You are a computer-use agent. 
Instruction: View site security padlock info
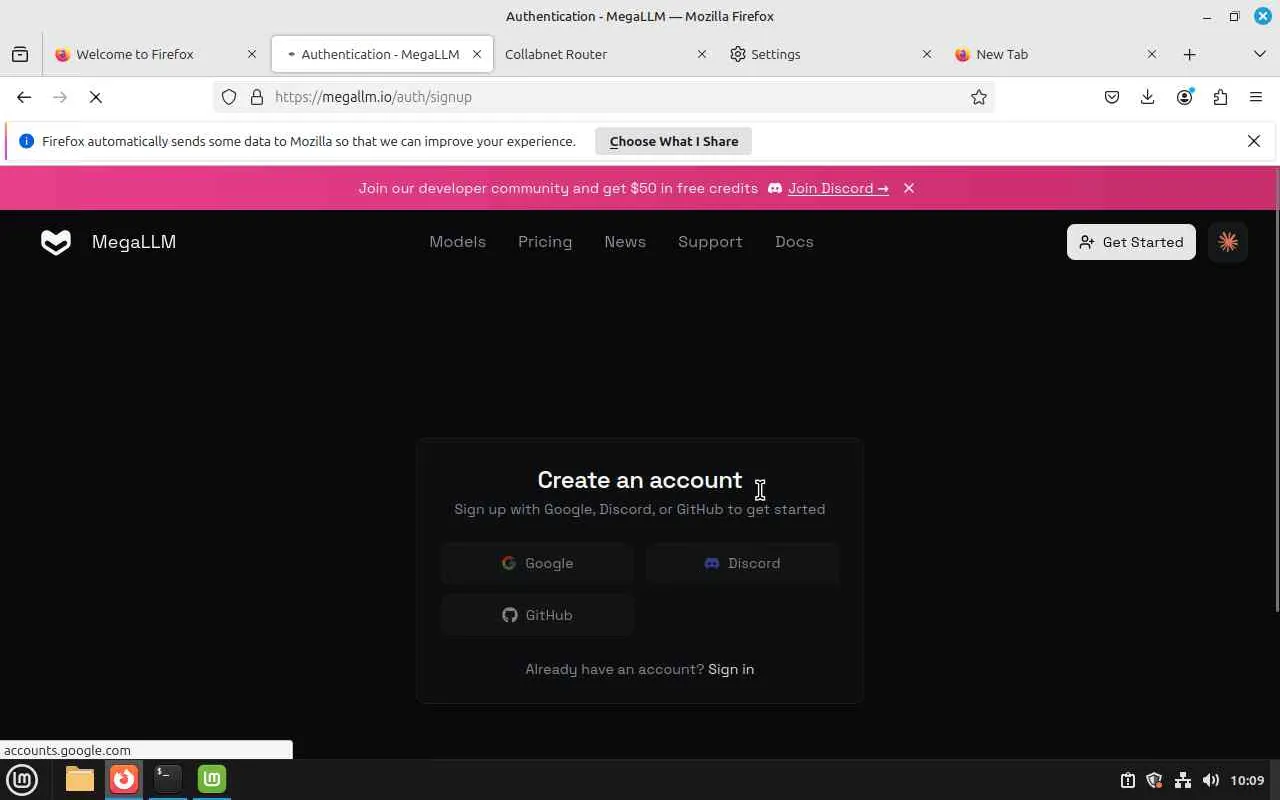pos(257,97)
